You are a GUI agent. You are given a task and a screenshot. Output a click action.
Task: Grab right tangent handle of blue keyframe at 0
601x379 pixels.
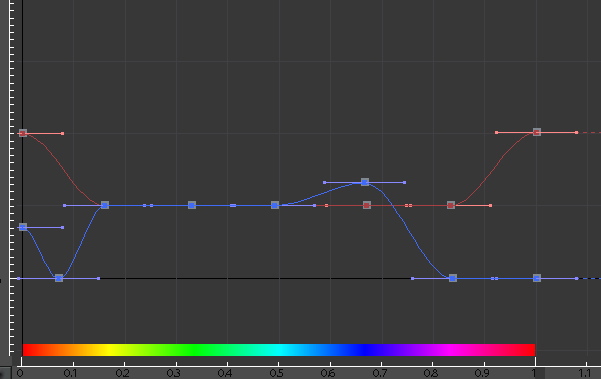(62, 228)
